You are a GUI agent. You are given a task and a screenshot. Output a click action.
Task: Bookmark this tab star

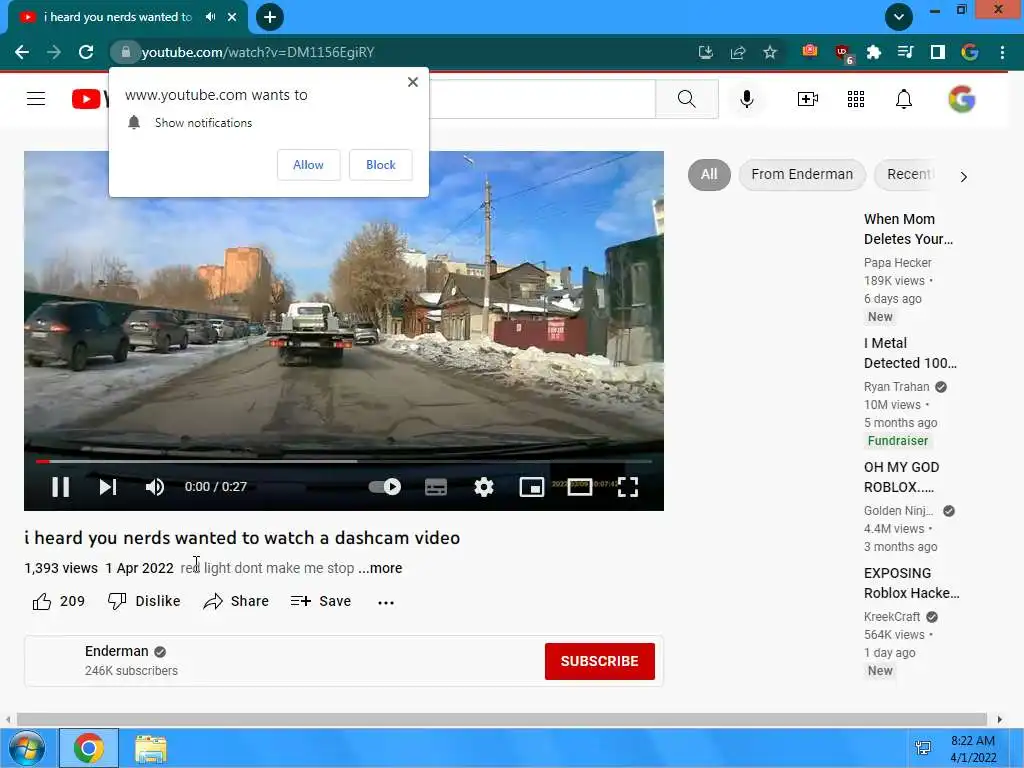pos(770,52)
